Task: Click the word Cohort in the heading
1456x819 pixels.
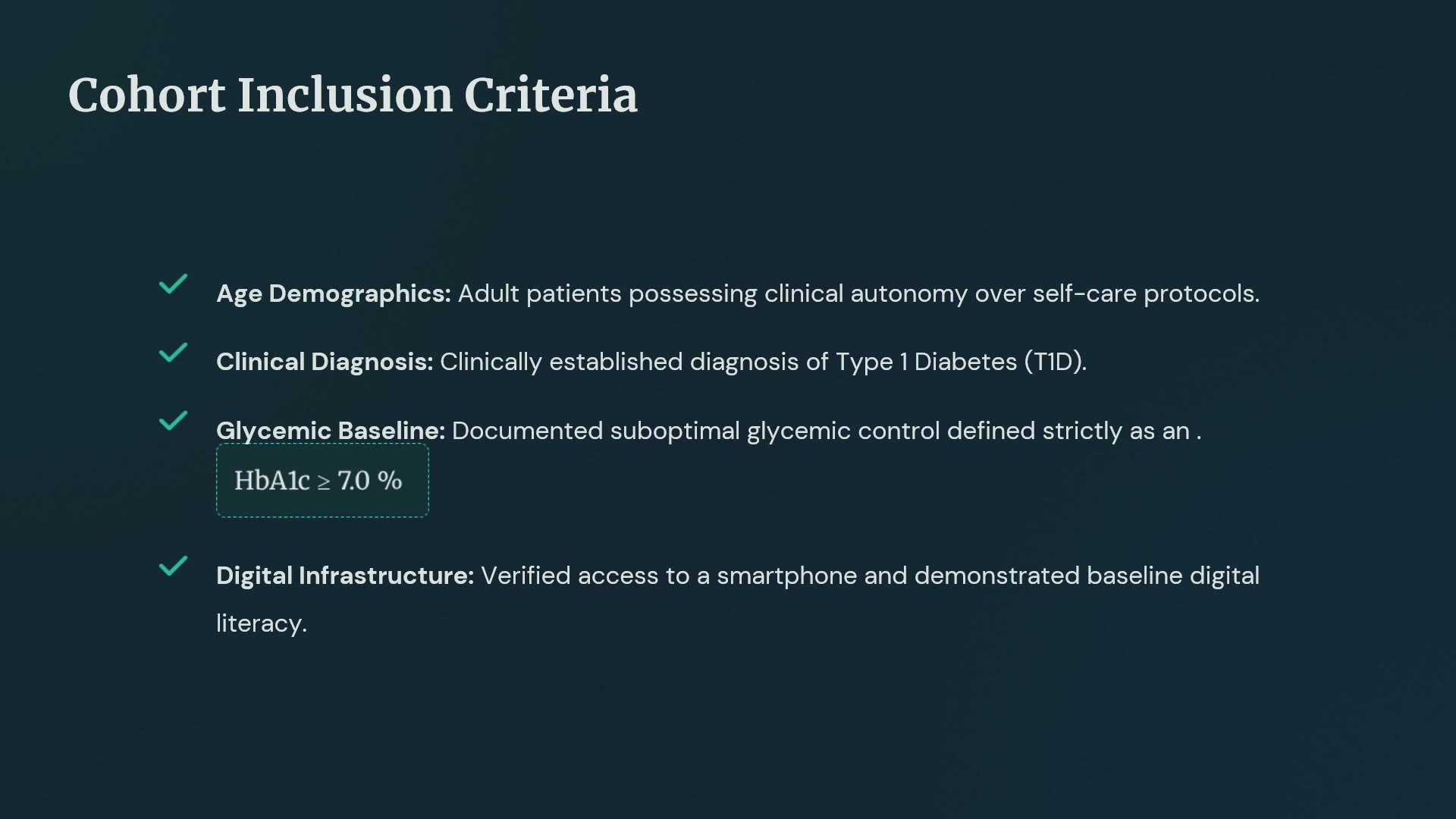Action: click(x=146, y=96)
